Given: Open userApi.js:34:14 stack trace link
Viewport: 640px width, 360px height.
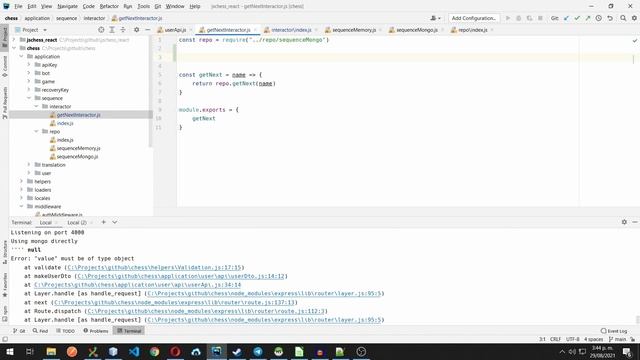Looking at the screenshot, I should point(137,285).
